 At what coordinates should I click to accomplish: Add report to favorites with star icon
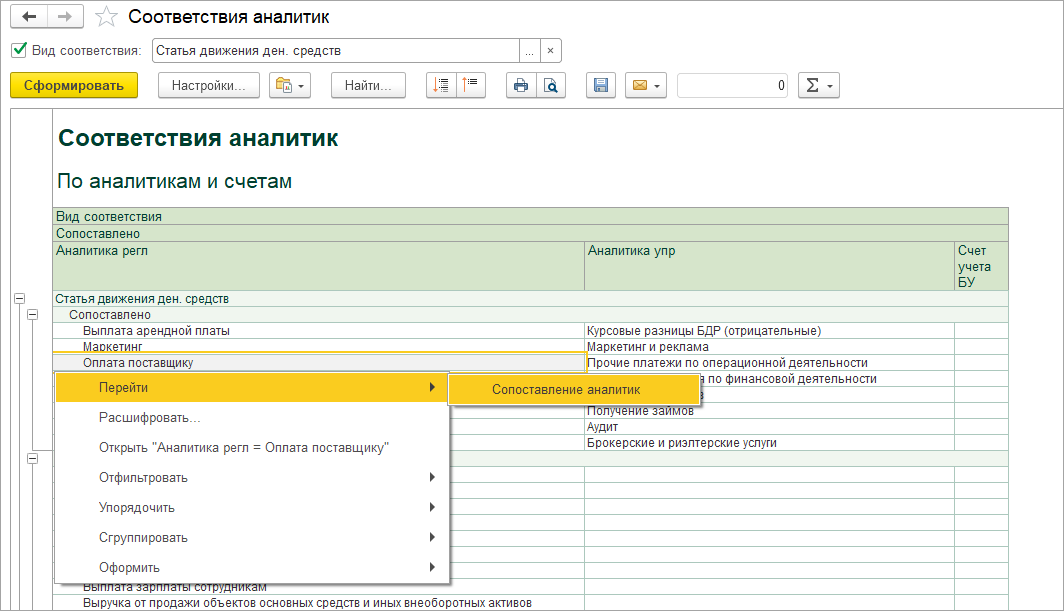106,17
